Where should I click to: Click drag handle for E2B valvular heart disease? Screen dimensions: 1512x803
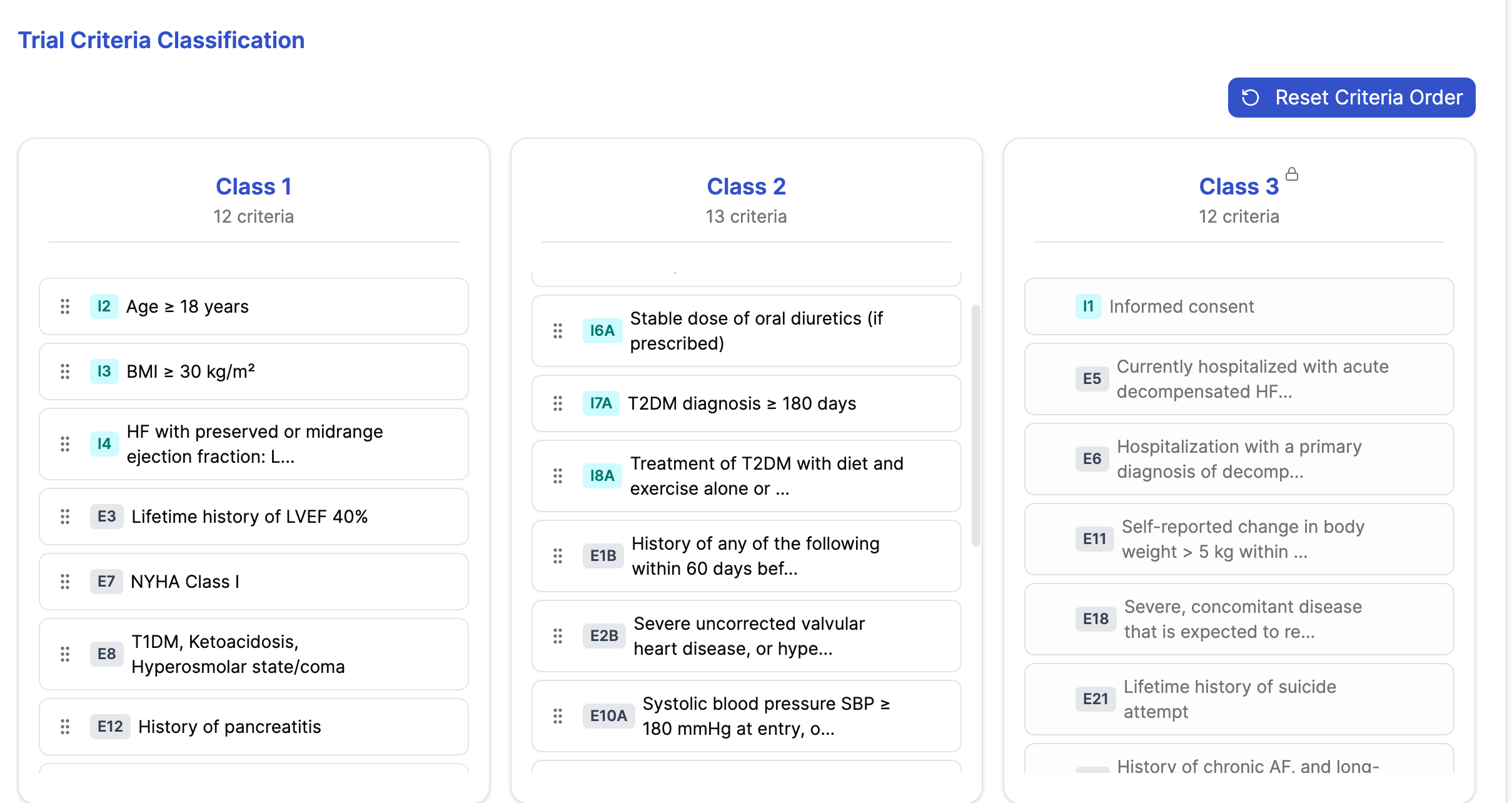click(x=558, y=636)
